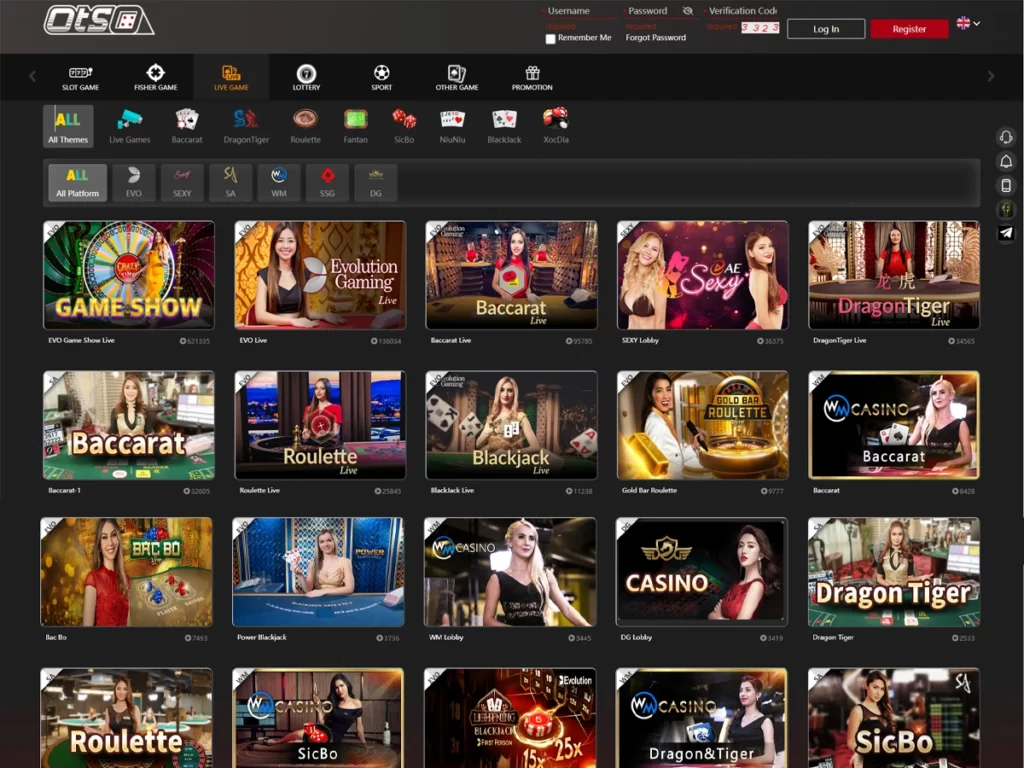The image size is (1024, 768).
Task: Open the customer support headset icon
Action: [1006, 138]
